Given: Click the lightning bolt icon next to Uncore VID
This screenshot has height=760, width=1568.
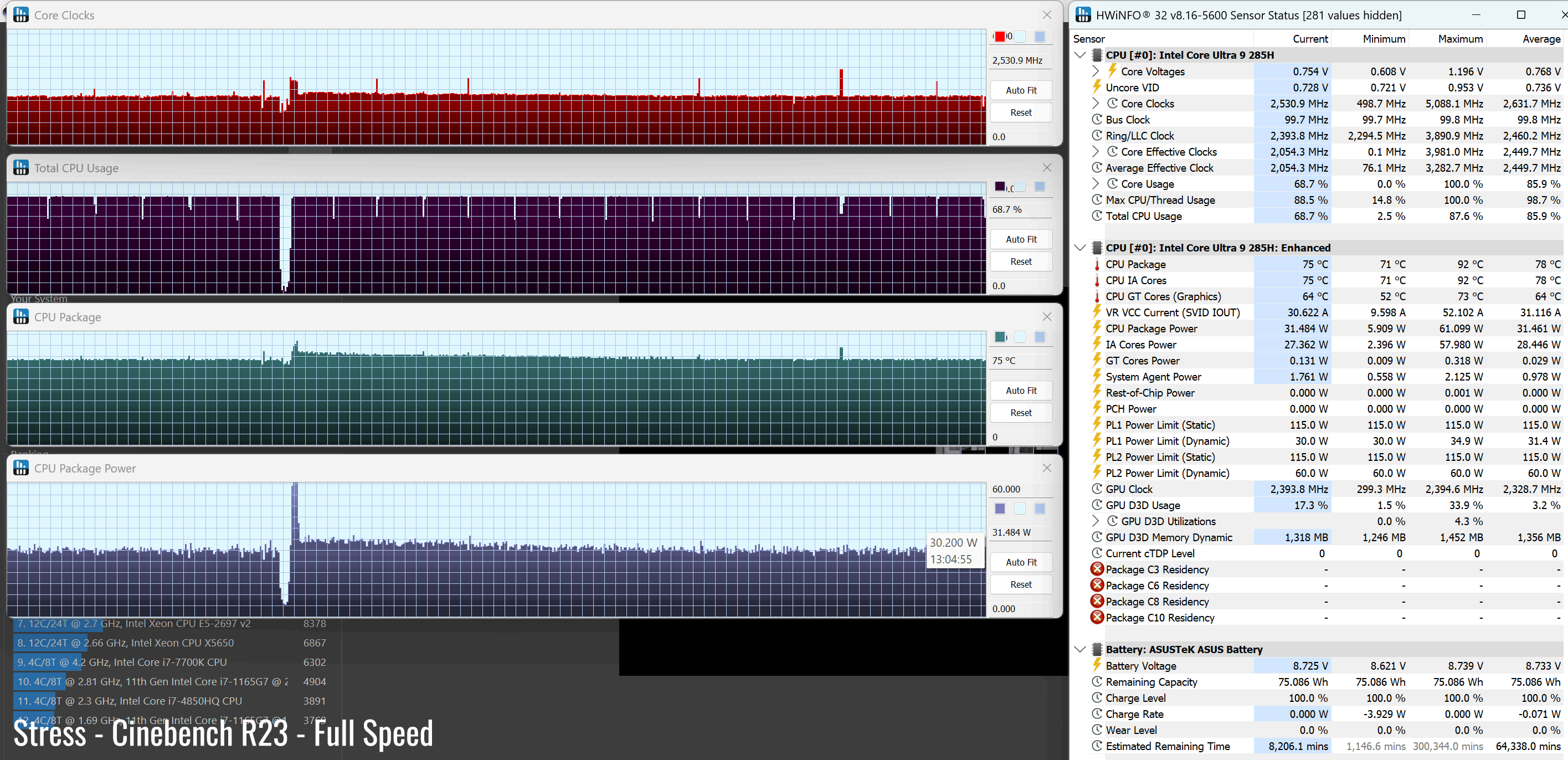Looking at the screenshot, I should point(1097,86).
